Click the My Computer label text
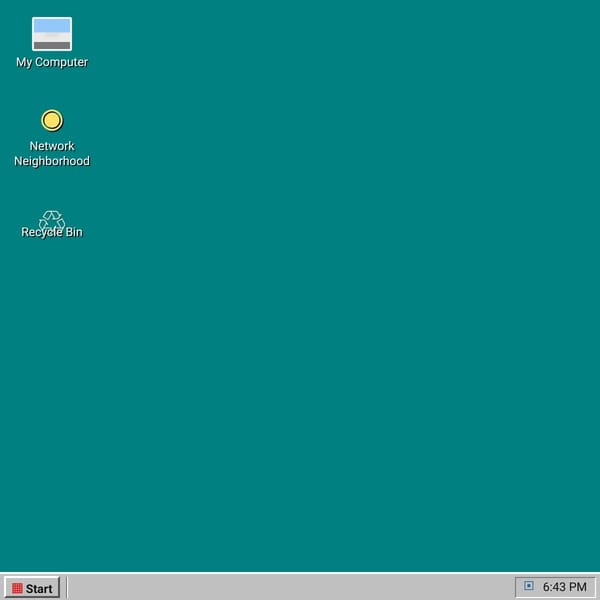600x600 pixels. point(52,62)
